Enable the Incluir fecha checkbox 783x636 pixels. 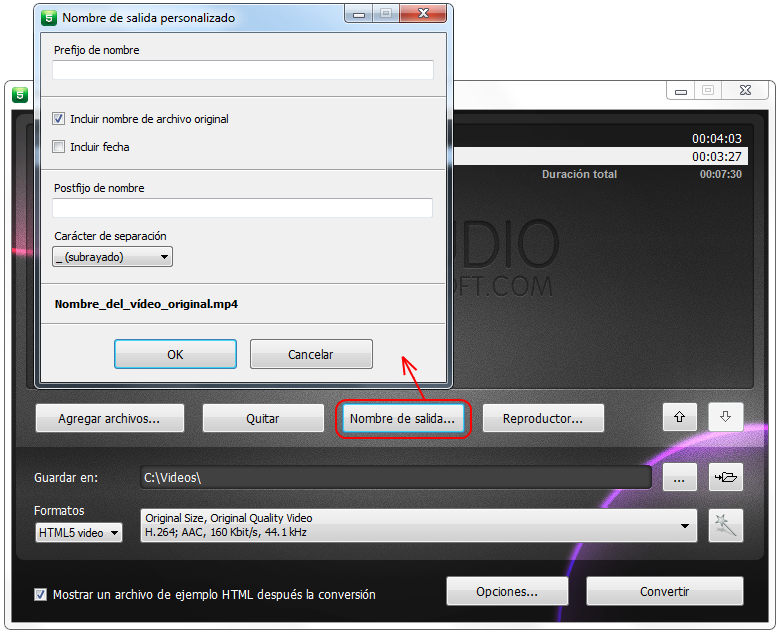pyautogui.click(x=58, y=147)
